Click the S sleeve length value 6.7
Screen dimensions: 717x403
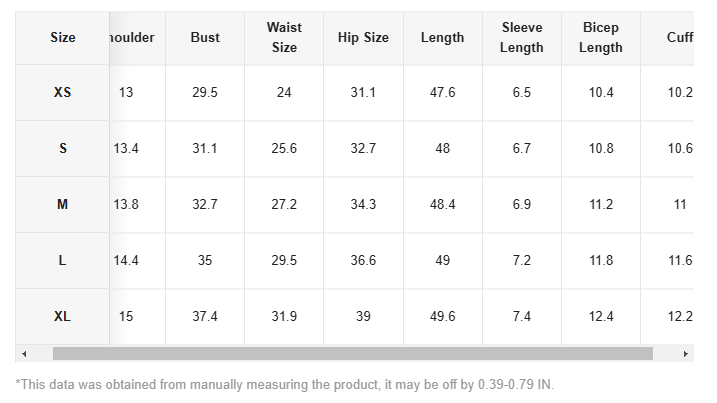[521, 148]
